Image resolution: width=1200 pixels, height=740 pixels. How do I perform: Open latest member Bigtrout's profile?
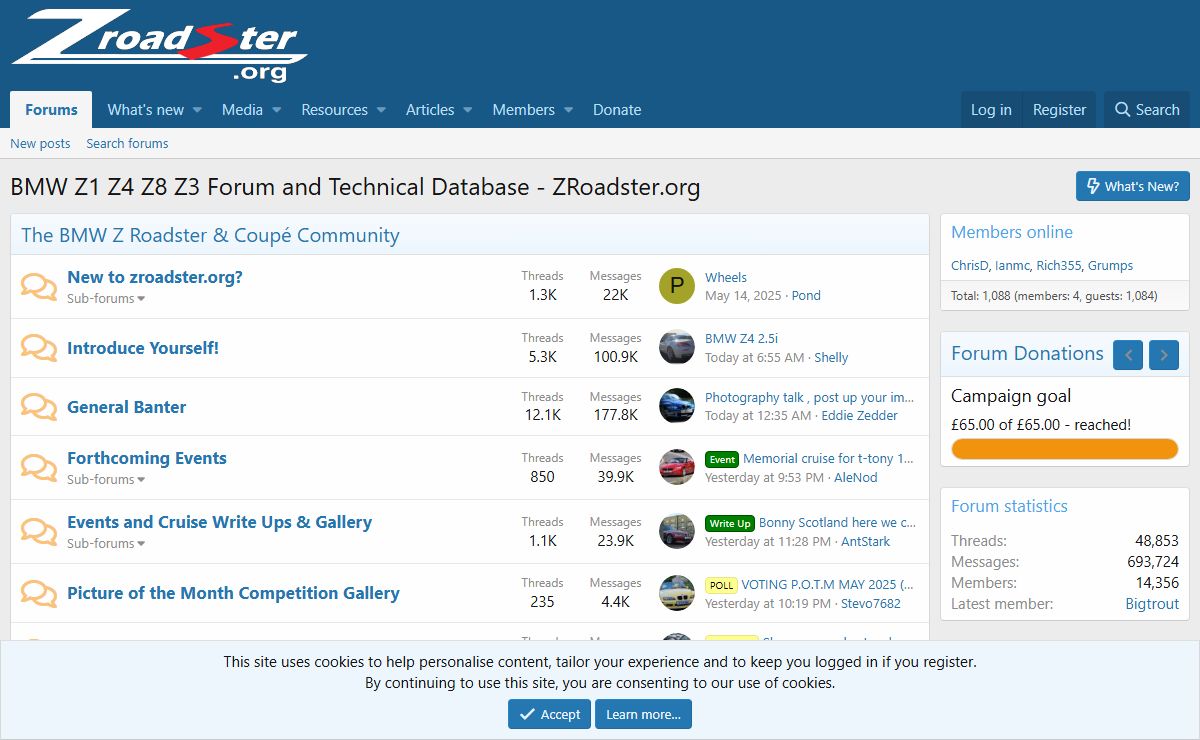pos(1152,604)
